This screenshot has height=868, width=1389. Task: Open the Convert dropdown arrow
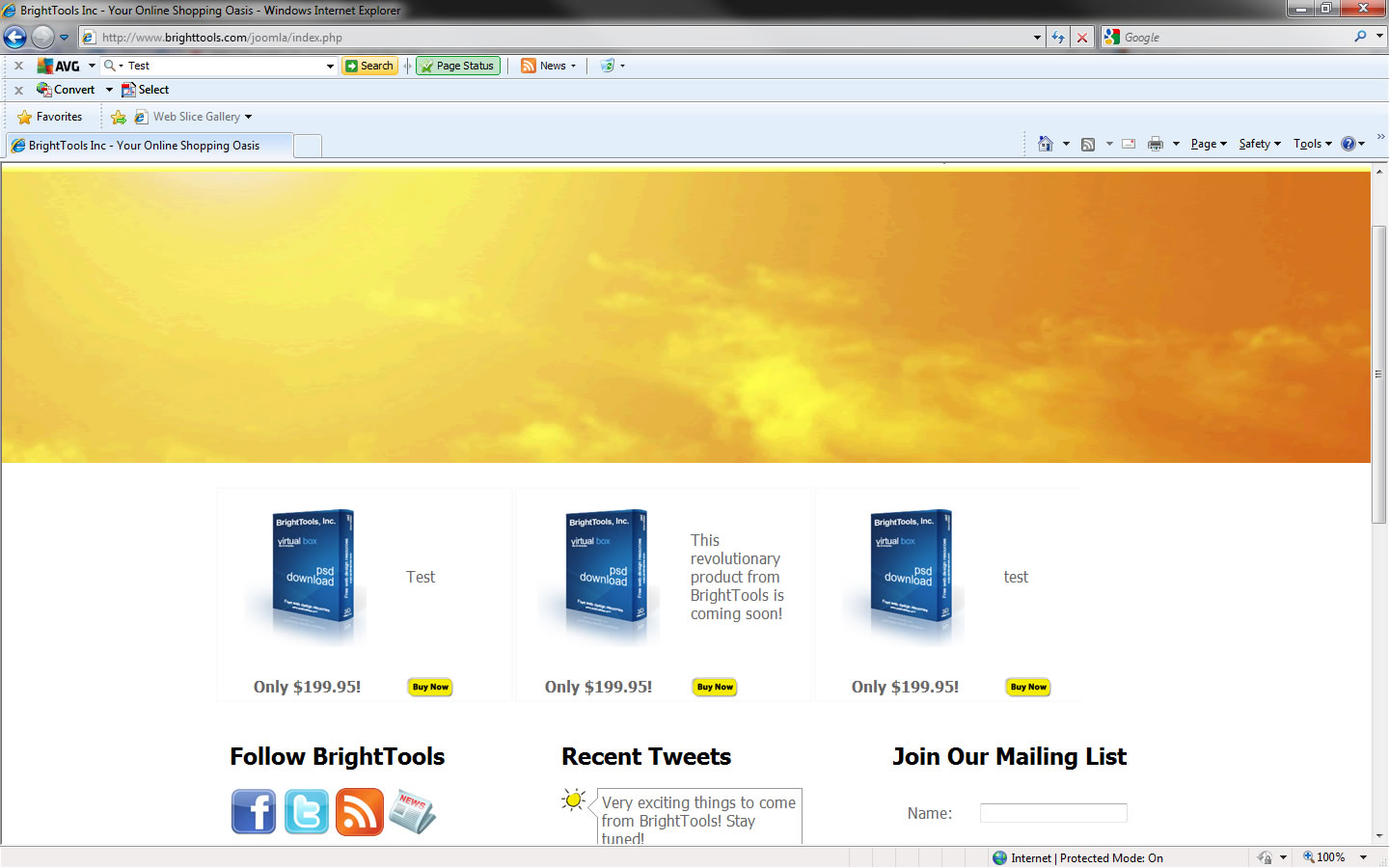(109, 90)
